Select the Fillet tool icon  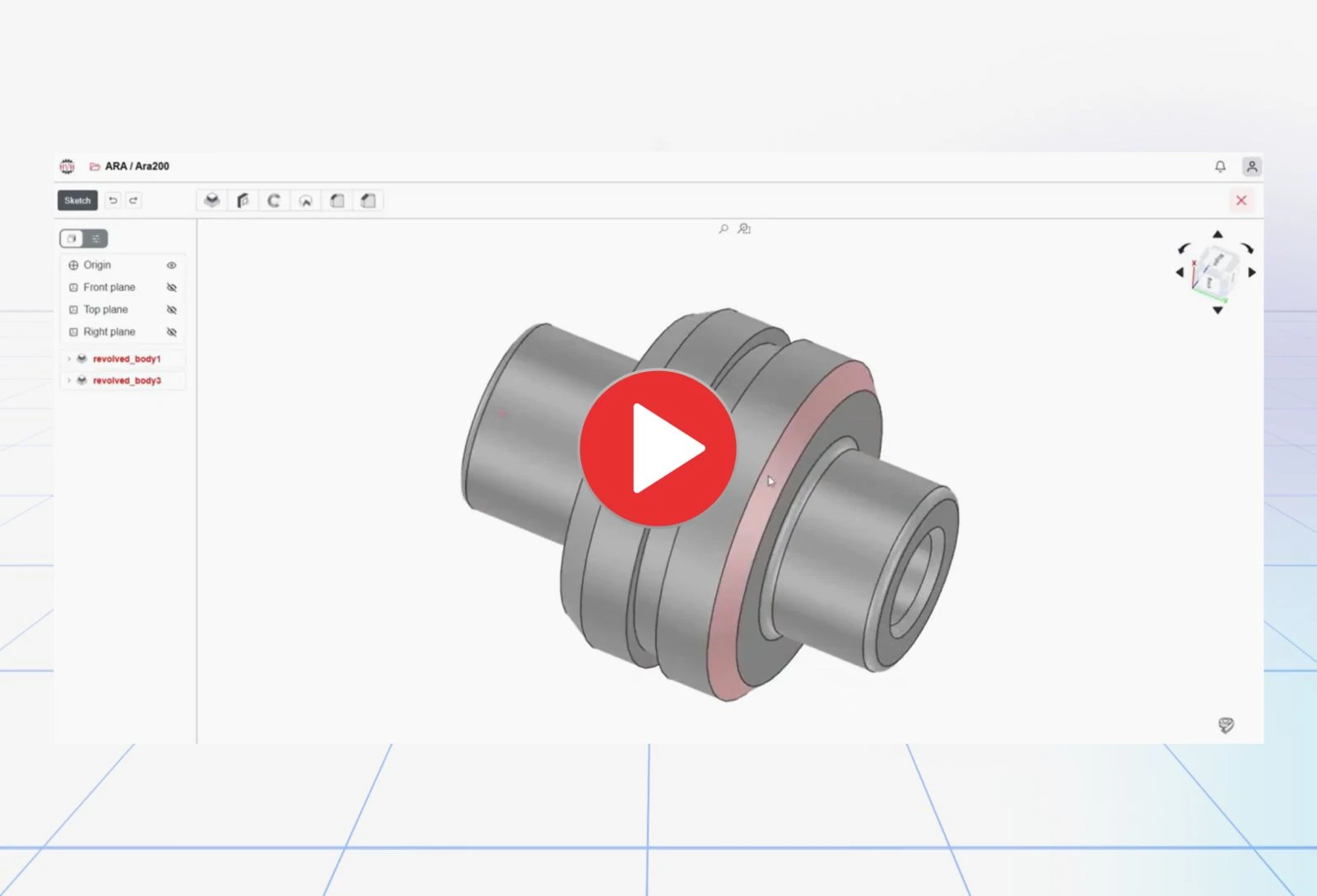(x=337, y=201)
